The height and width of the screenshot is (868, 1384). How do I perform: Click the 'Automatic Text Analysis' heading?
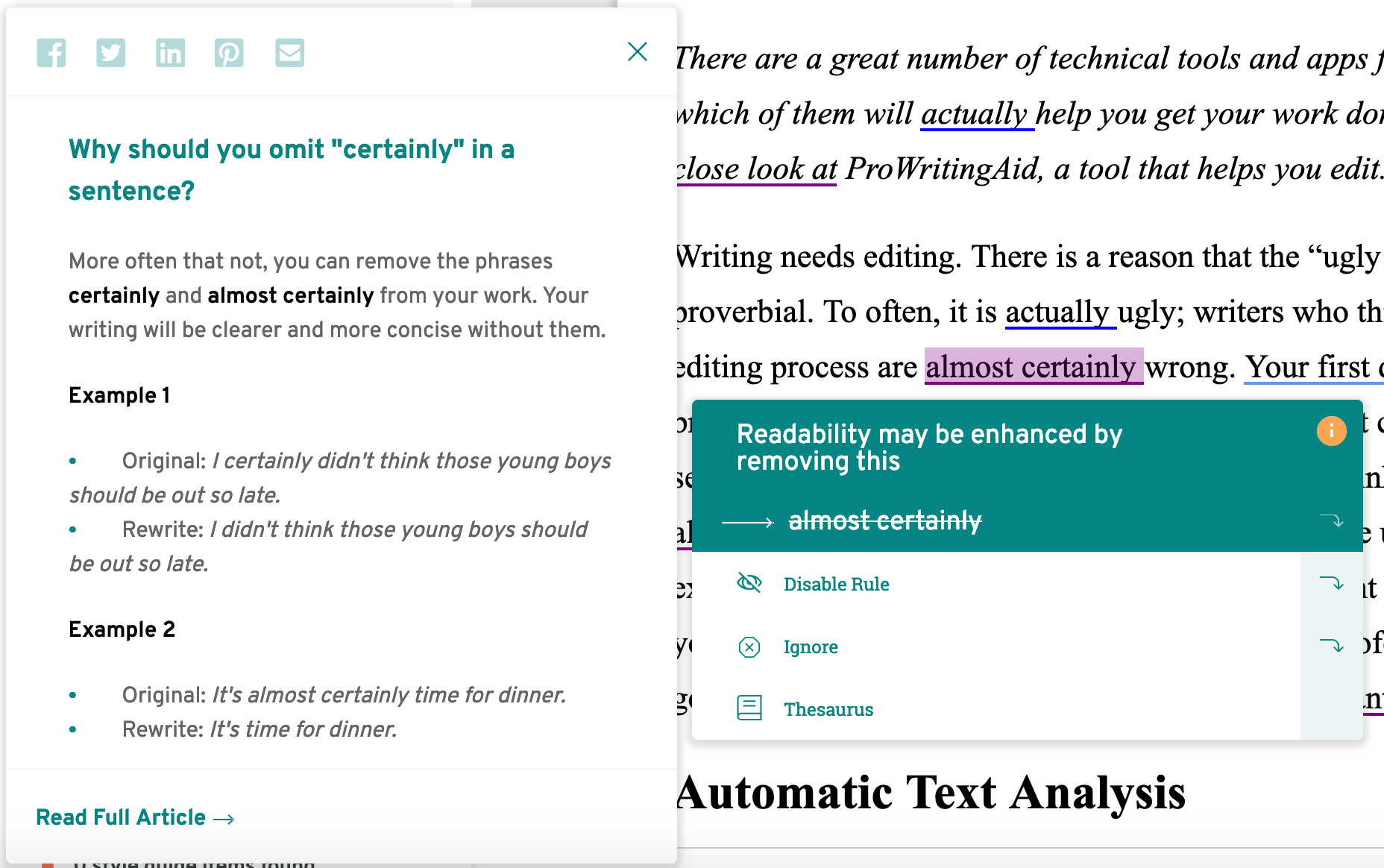(x=931, y=792)
